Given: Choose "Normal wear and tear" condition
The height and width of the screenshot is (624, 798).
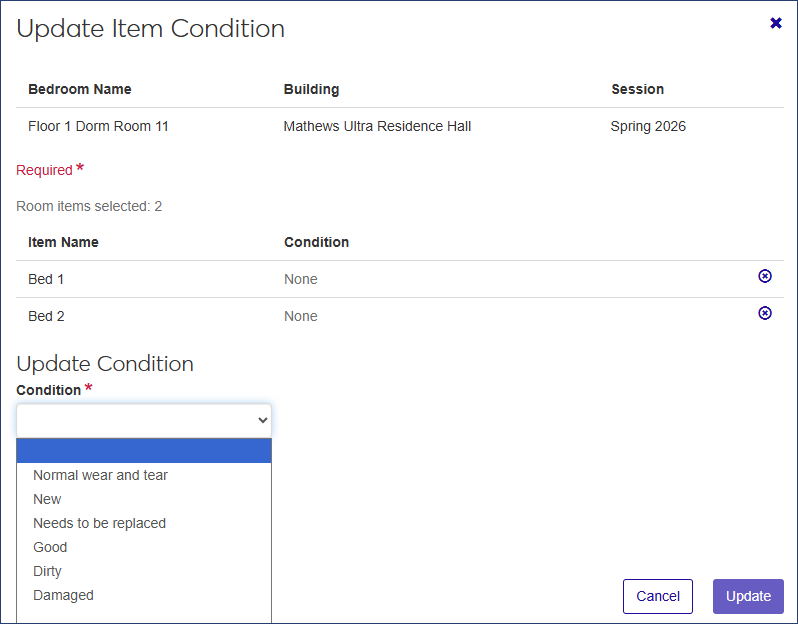Looking at the screenshot, I should click(x=100, y=475).
